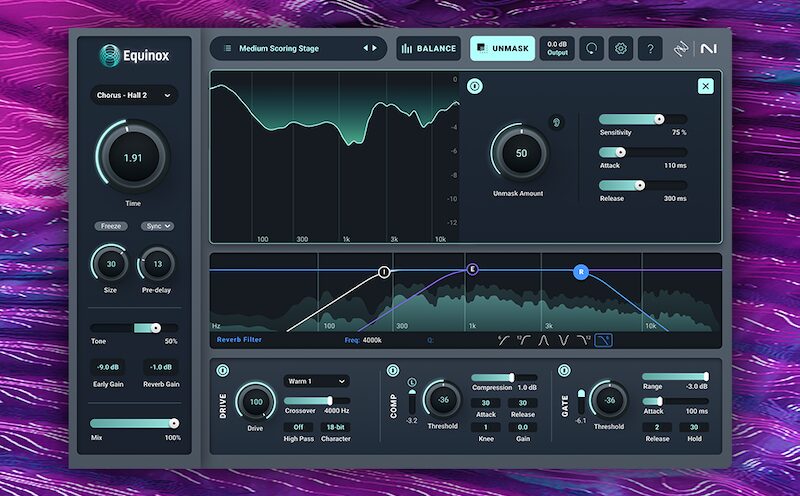This screenshot has height=496, width=800.
Task: Adjust the Unmask Release slider
Action: click(643, 185)
